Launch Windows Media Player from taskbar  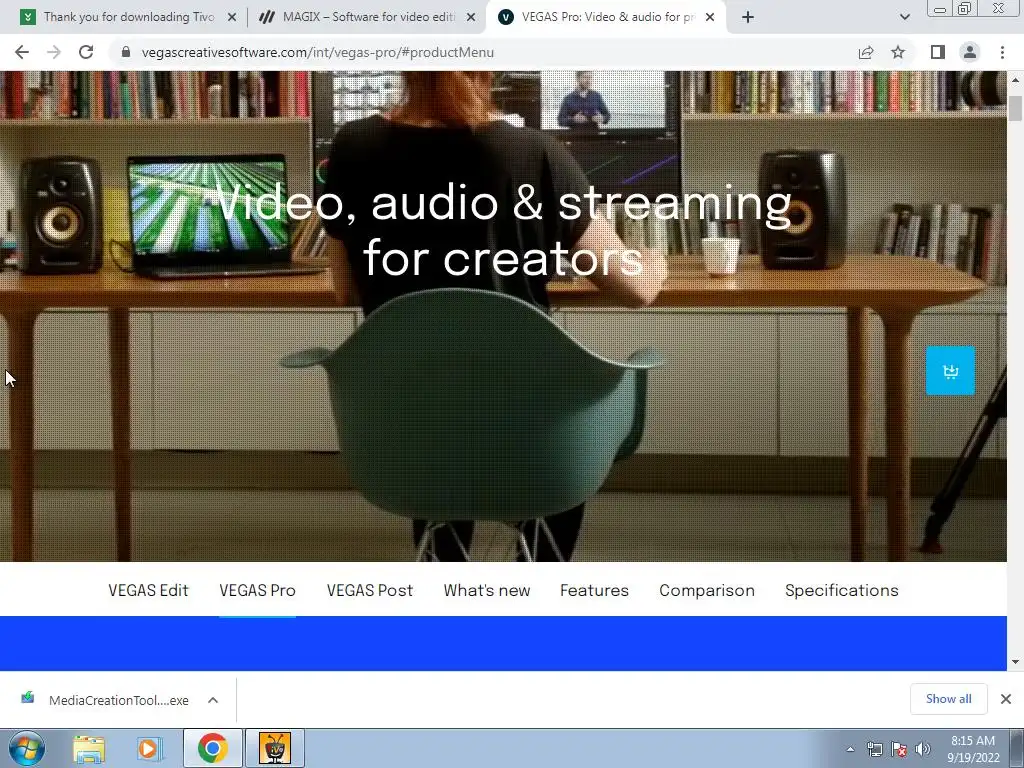tap(148, 748)
